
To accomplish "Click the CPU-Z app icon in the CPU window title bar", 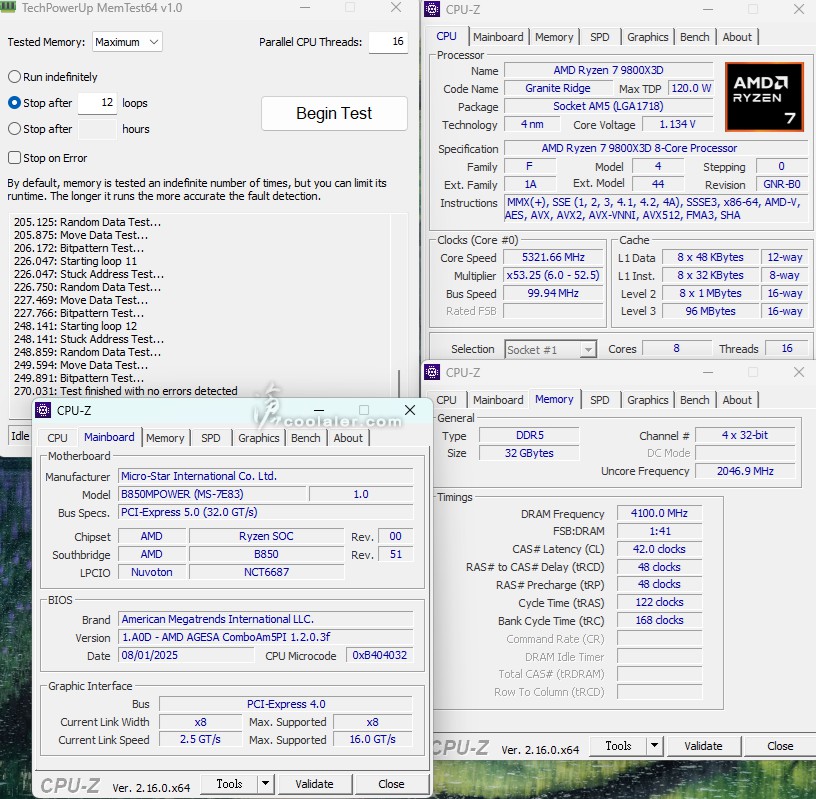I will (432, 9).
